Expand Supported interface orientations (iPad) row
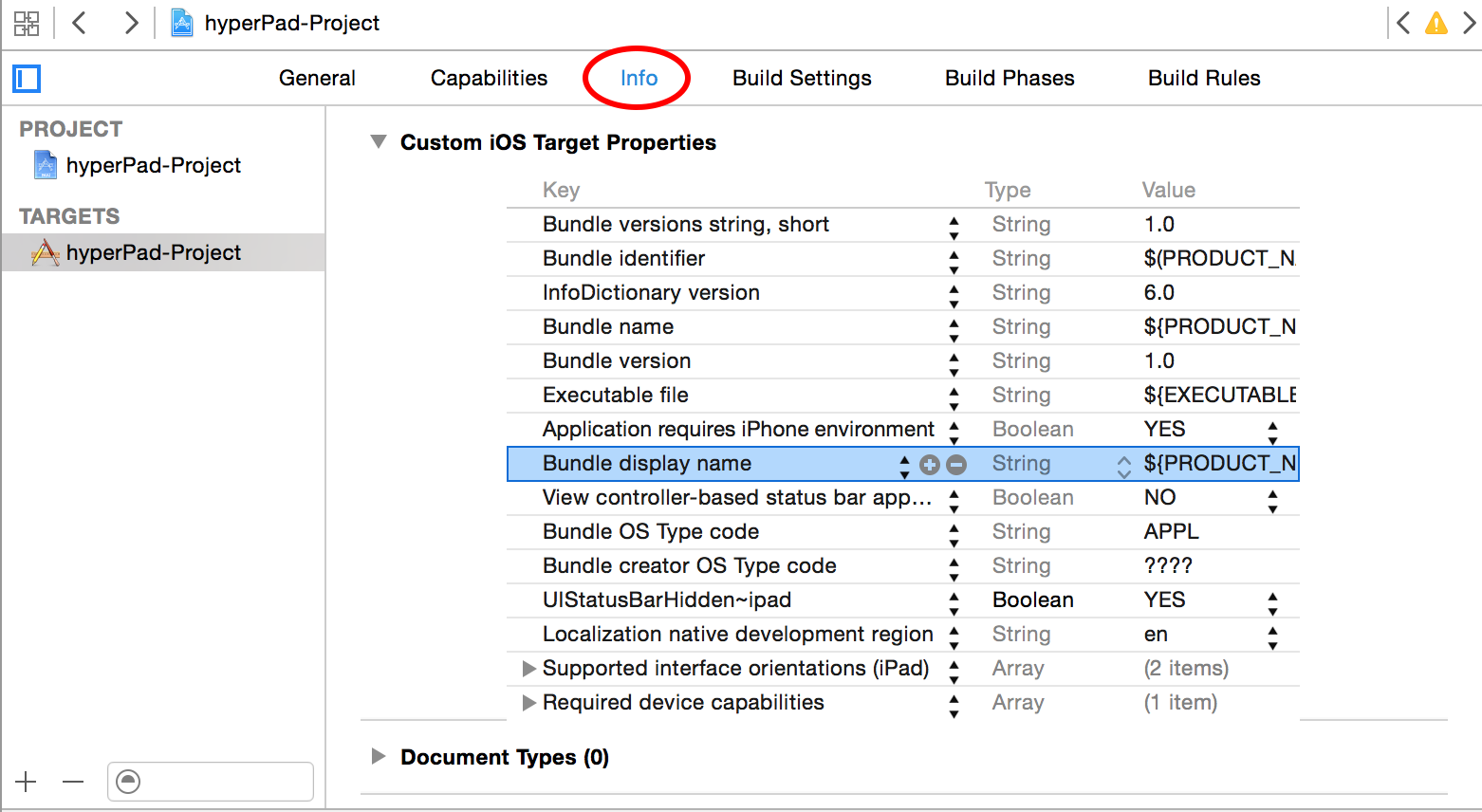The height and width of the screenshot is (812, 1482). coord(529,669)
